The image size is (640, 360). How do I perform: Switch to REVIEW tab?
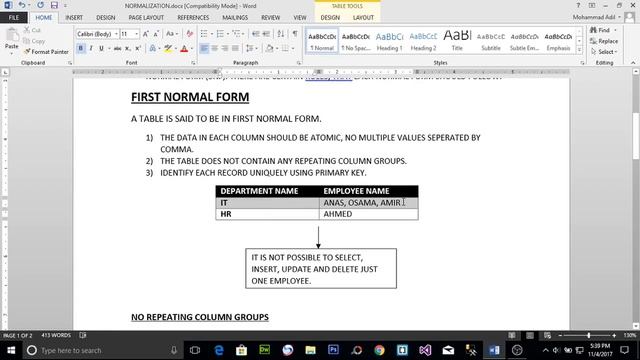pyautogui.click(x=271, y=18)
